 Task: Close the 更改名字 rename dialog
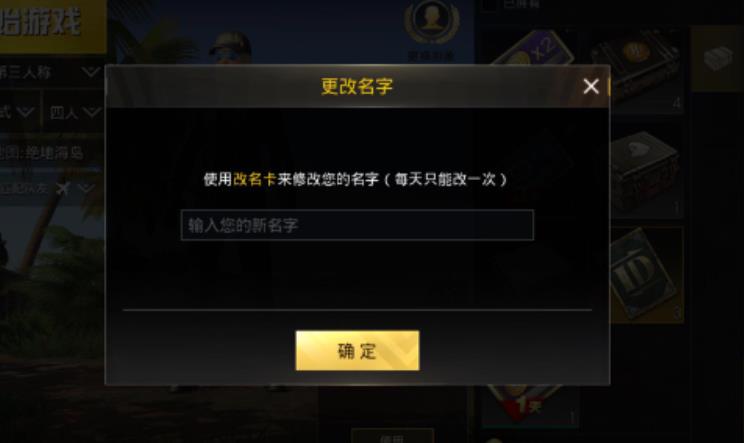[591, 86]
